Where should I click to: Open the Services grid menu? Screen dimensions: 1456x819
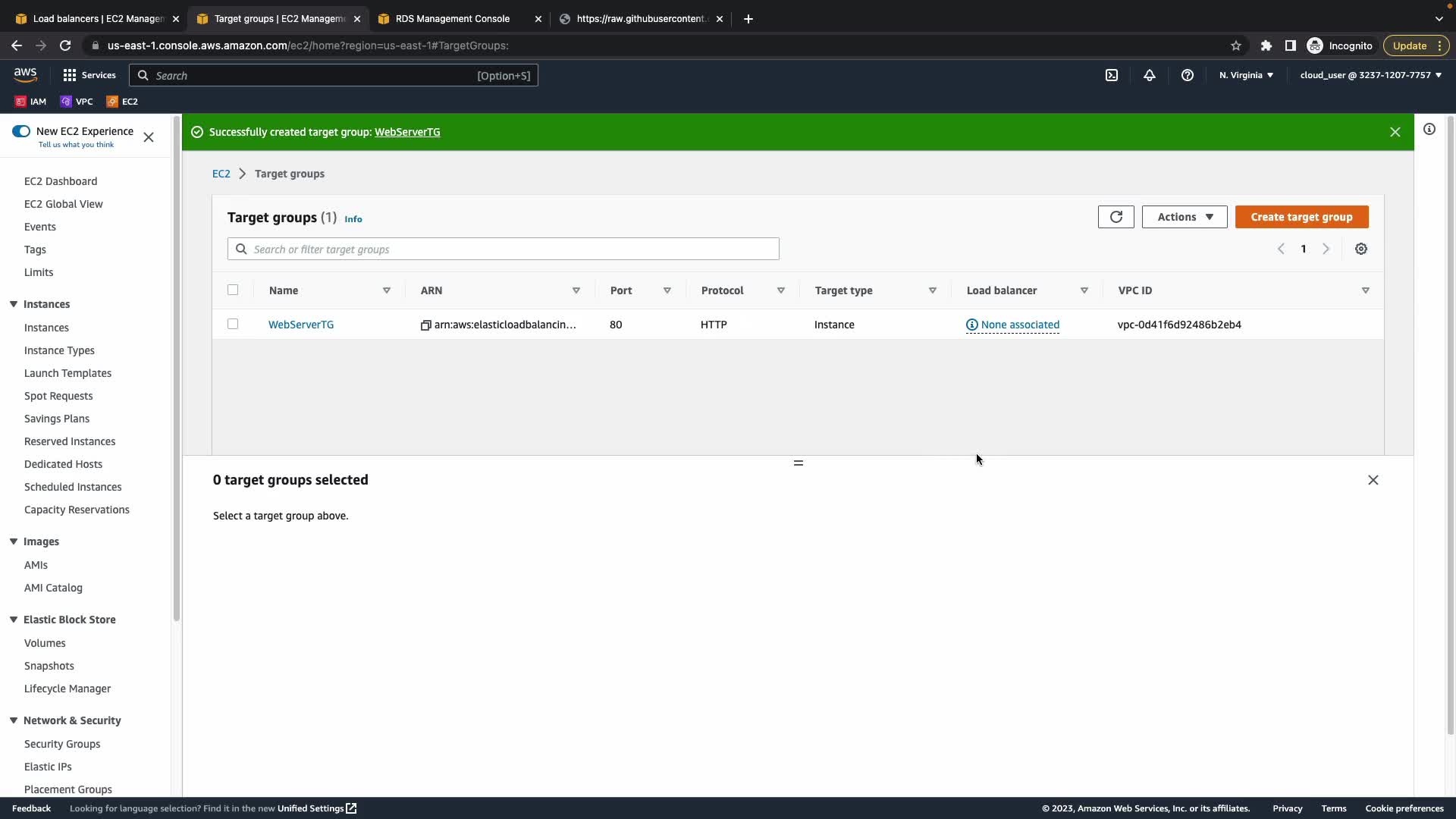coord(70,75)
